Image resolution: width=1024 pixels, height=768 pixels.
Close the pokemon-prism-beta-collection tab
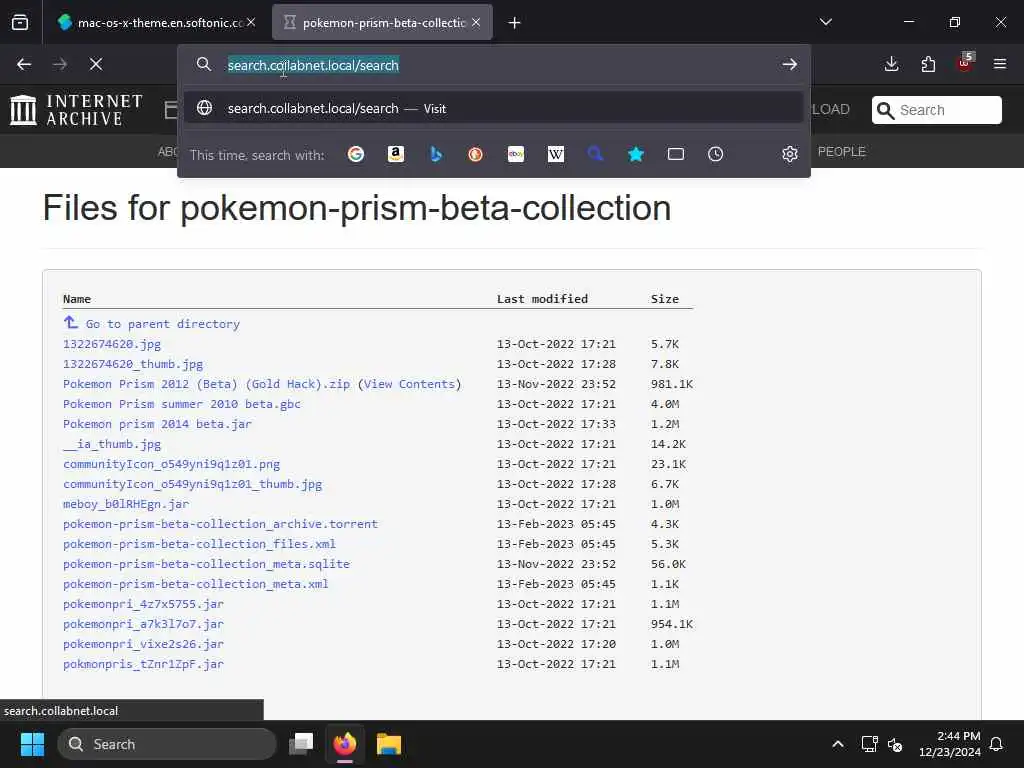pos(476,22)
